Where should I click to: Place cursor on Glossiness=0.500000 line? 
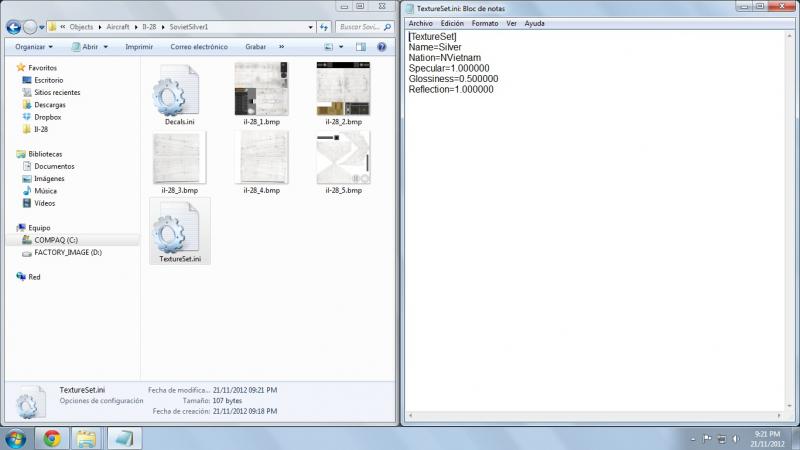tap(453, 79)
